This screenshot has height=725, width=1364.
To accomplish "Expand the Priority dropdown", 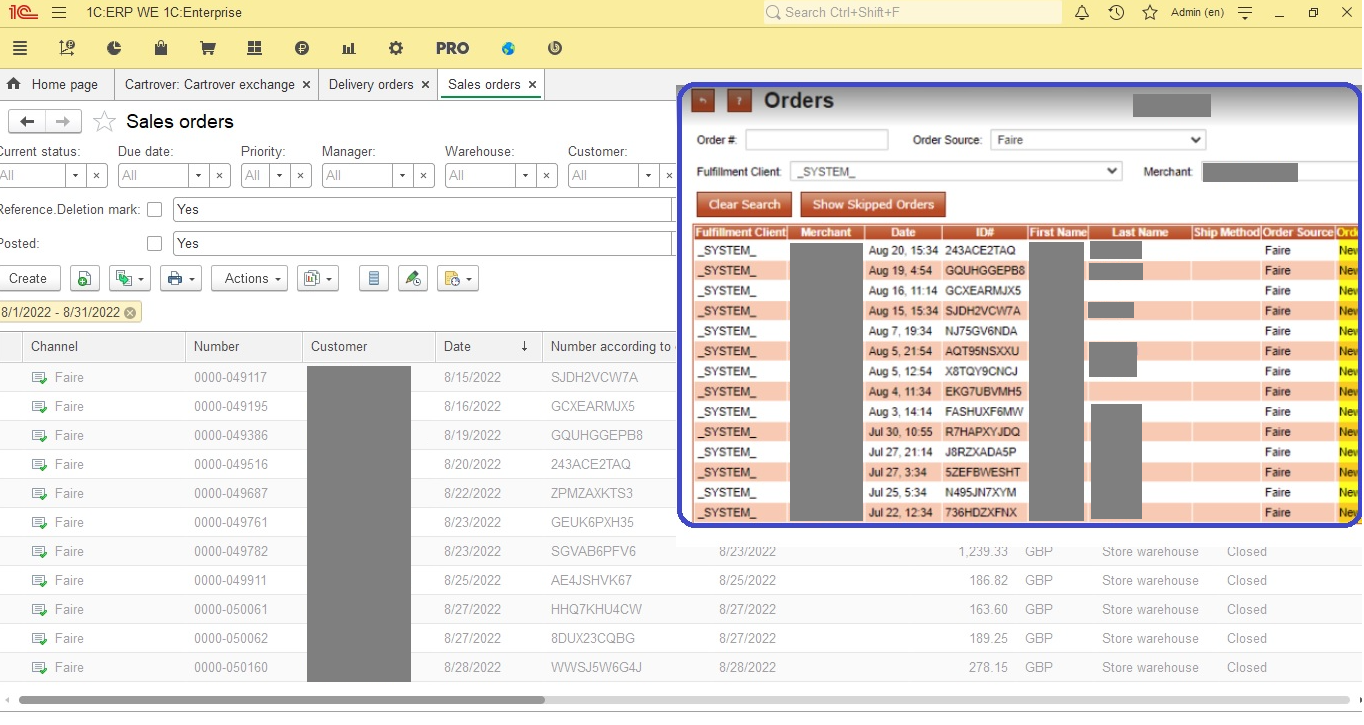I will (x=279, y=176).
